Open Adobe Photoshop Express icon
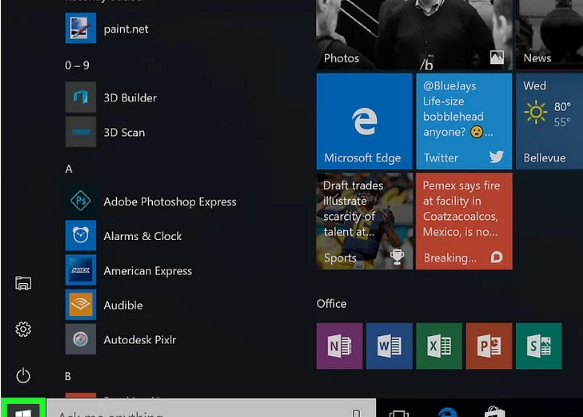583x417 pixels. point(81,201)
